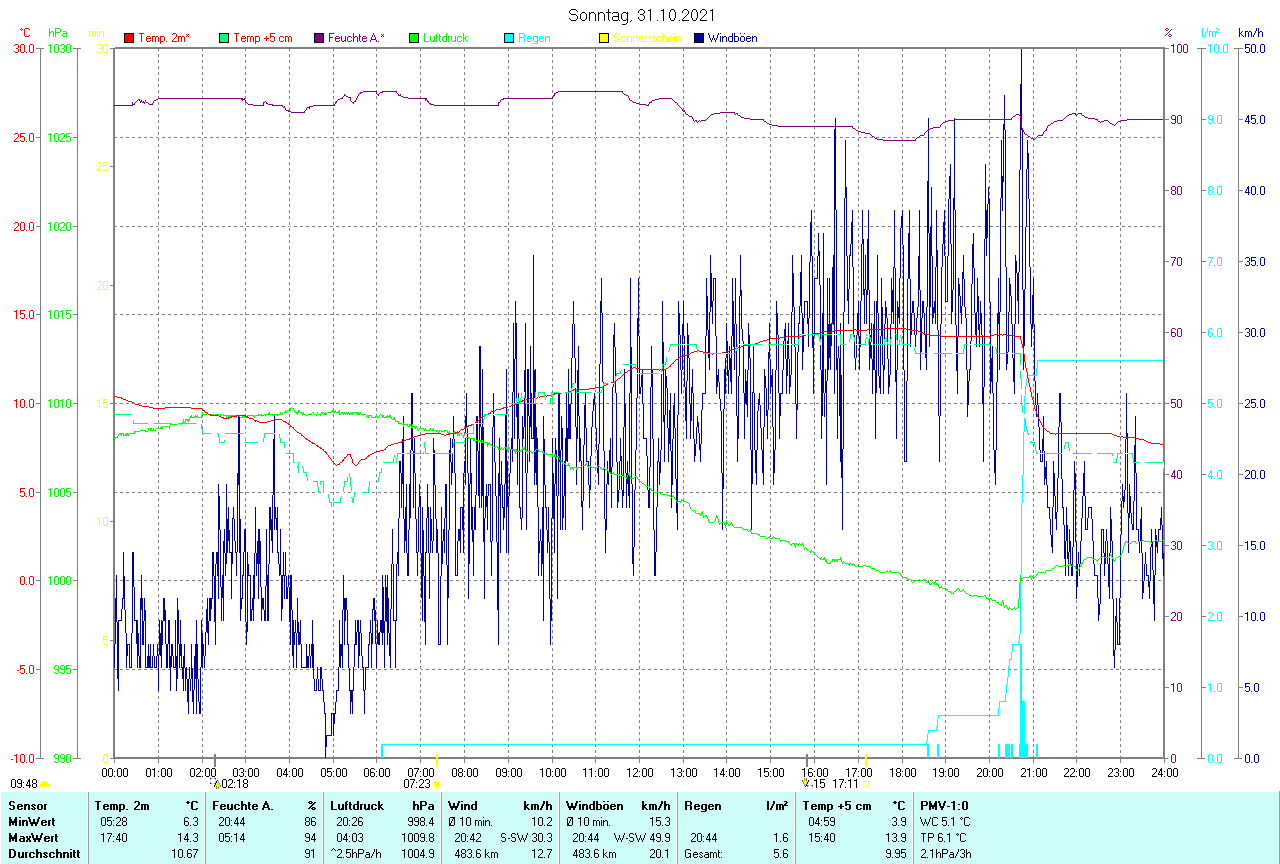The image size is (1280, 864).
Task: Click the yellow Sonnenschein legend swatch
Action: [604, 38]
